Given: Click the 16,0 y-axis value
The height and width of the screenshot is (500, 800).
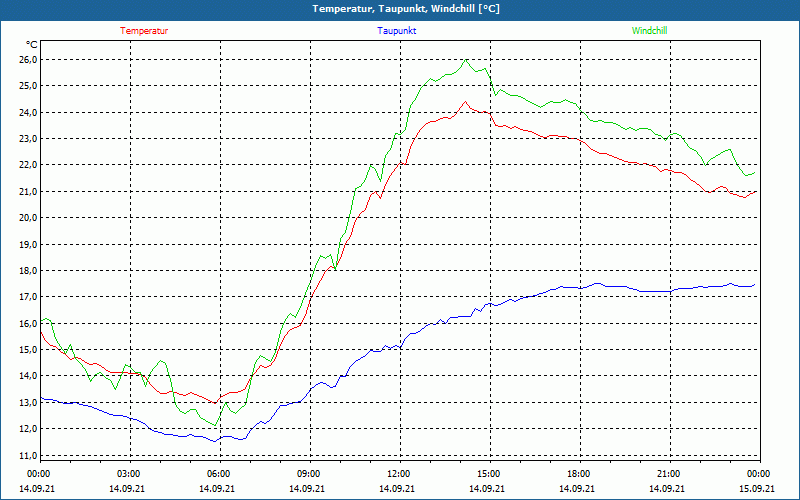Looking at the screenshot, I should pyautogui.click(x=29, y=323).
